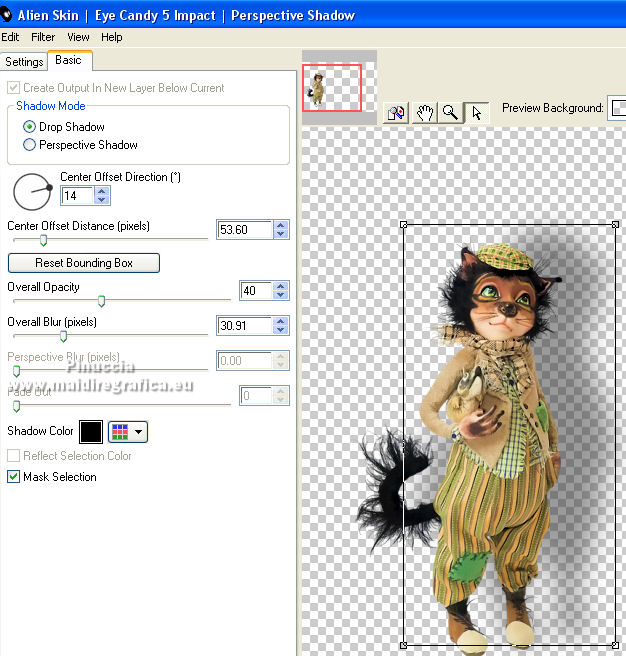Click the Center Offset Direction dial

(32, 192)
